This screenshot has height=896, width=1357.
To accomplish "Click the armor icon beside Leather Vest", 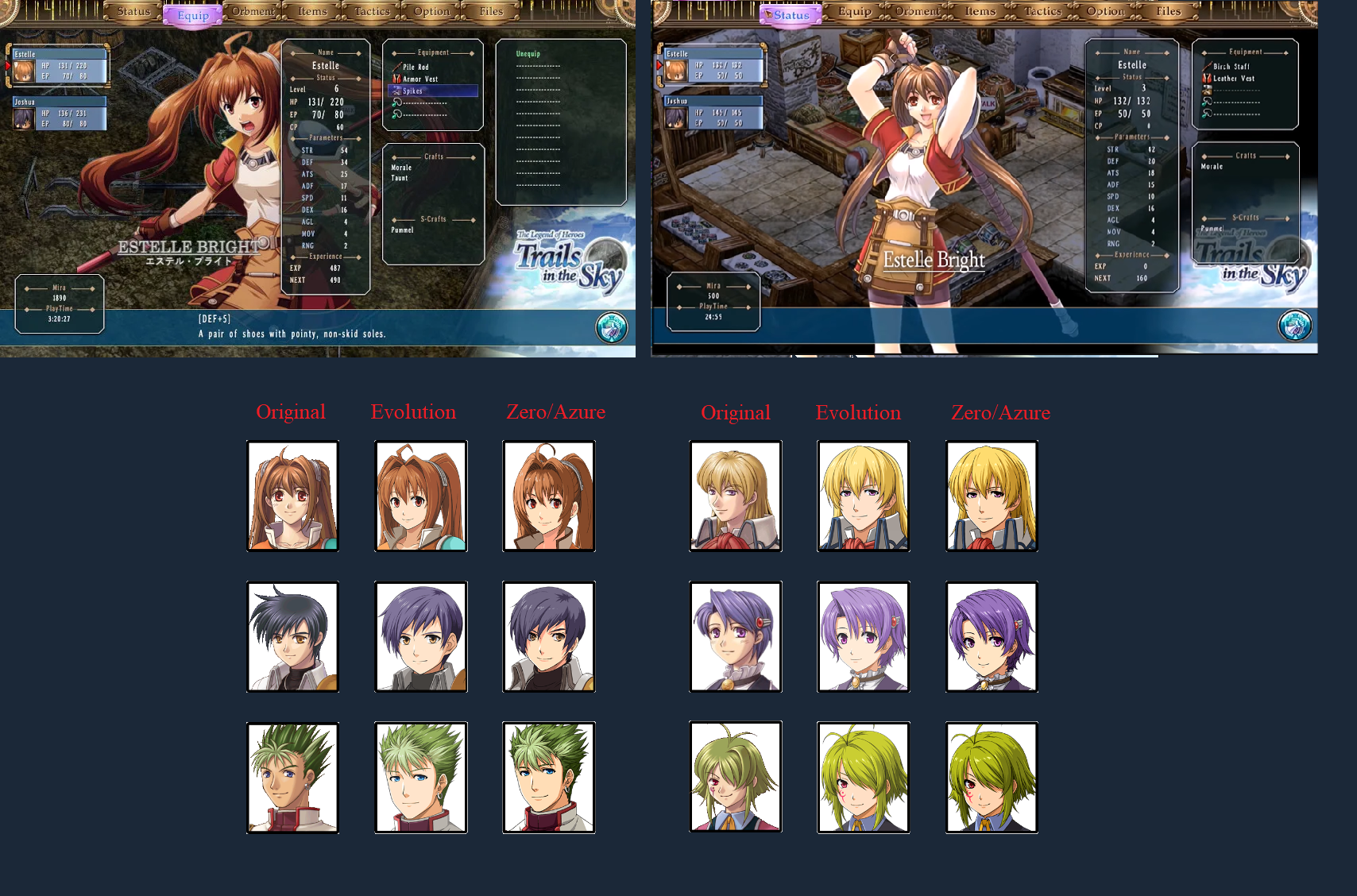I will point(1207,78).
